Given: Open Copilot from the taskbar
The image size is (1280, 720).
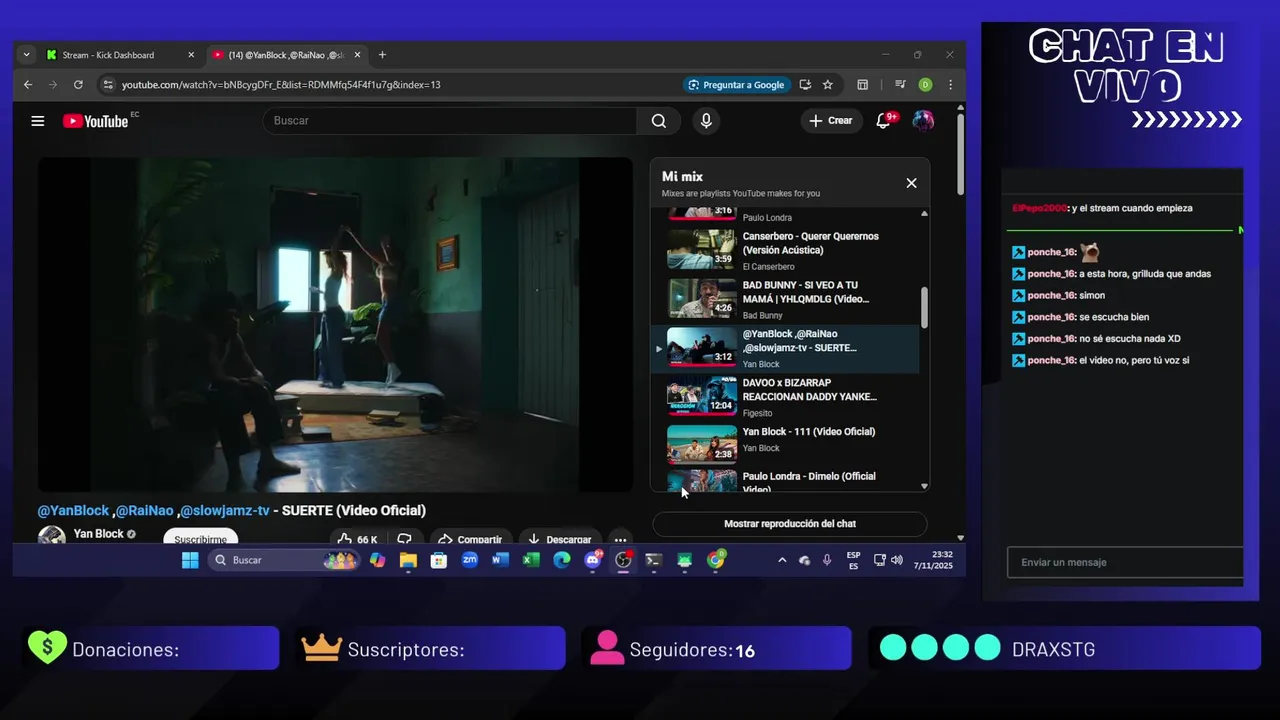Looking at the screenshot, I should click(377, 560).
